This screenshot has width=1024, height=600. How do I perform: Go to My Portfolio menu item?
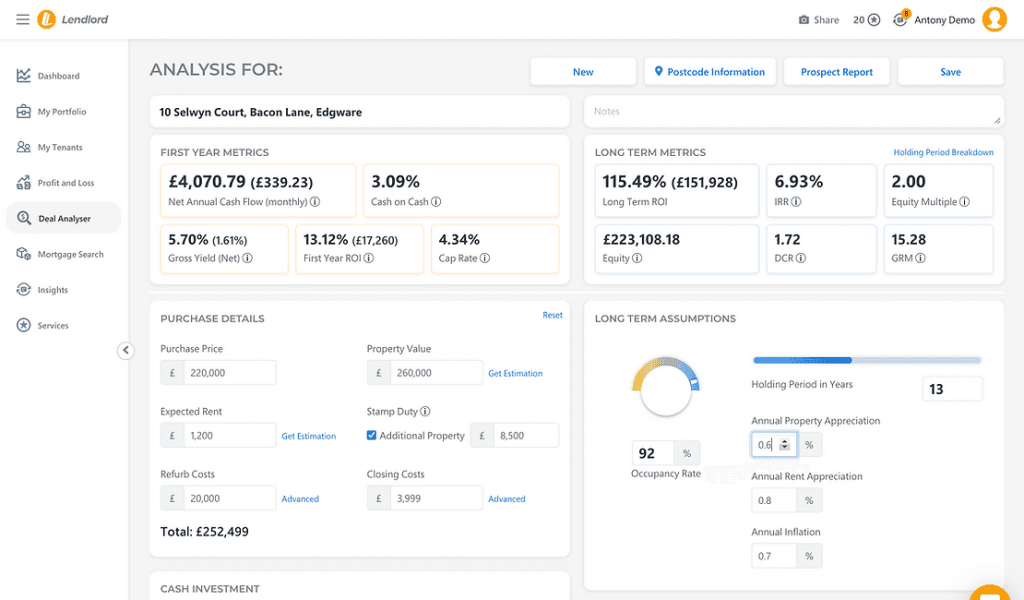point(63,112)
